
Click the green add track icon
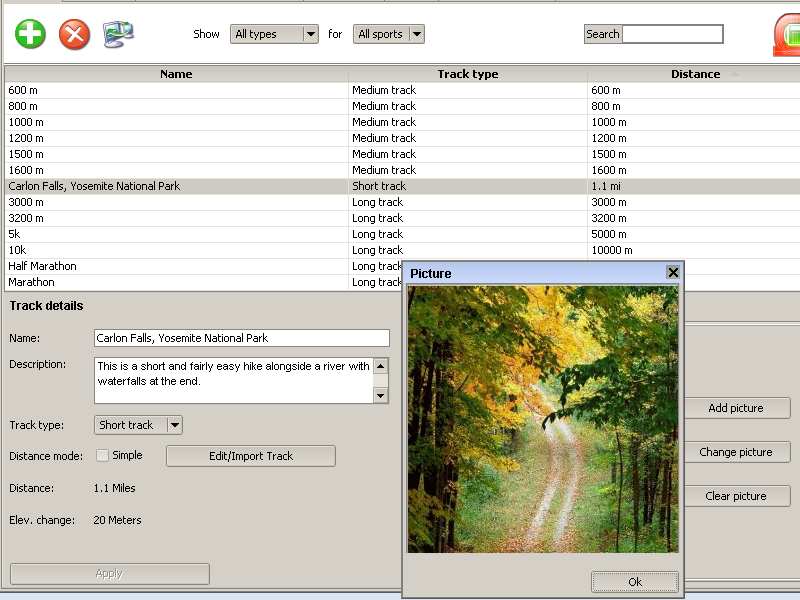31,34
